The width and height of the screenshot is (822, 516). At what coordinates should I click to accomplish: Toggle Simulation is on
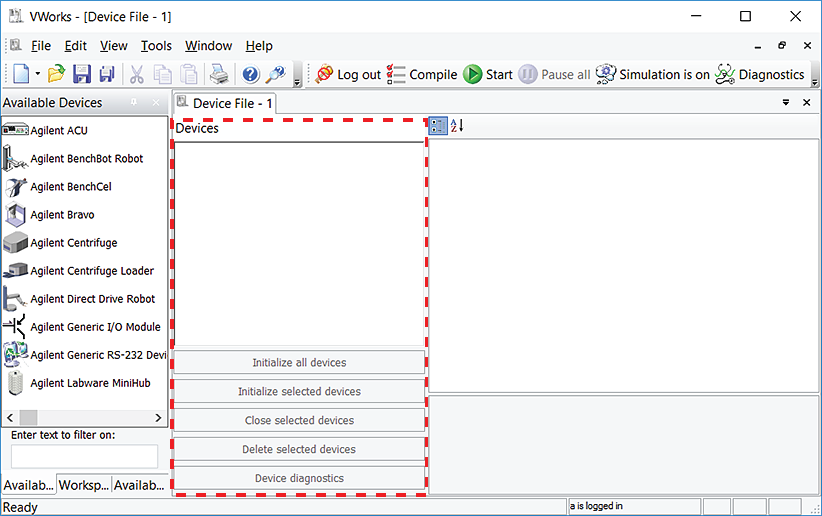tap(652, 75)
